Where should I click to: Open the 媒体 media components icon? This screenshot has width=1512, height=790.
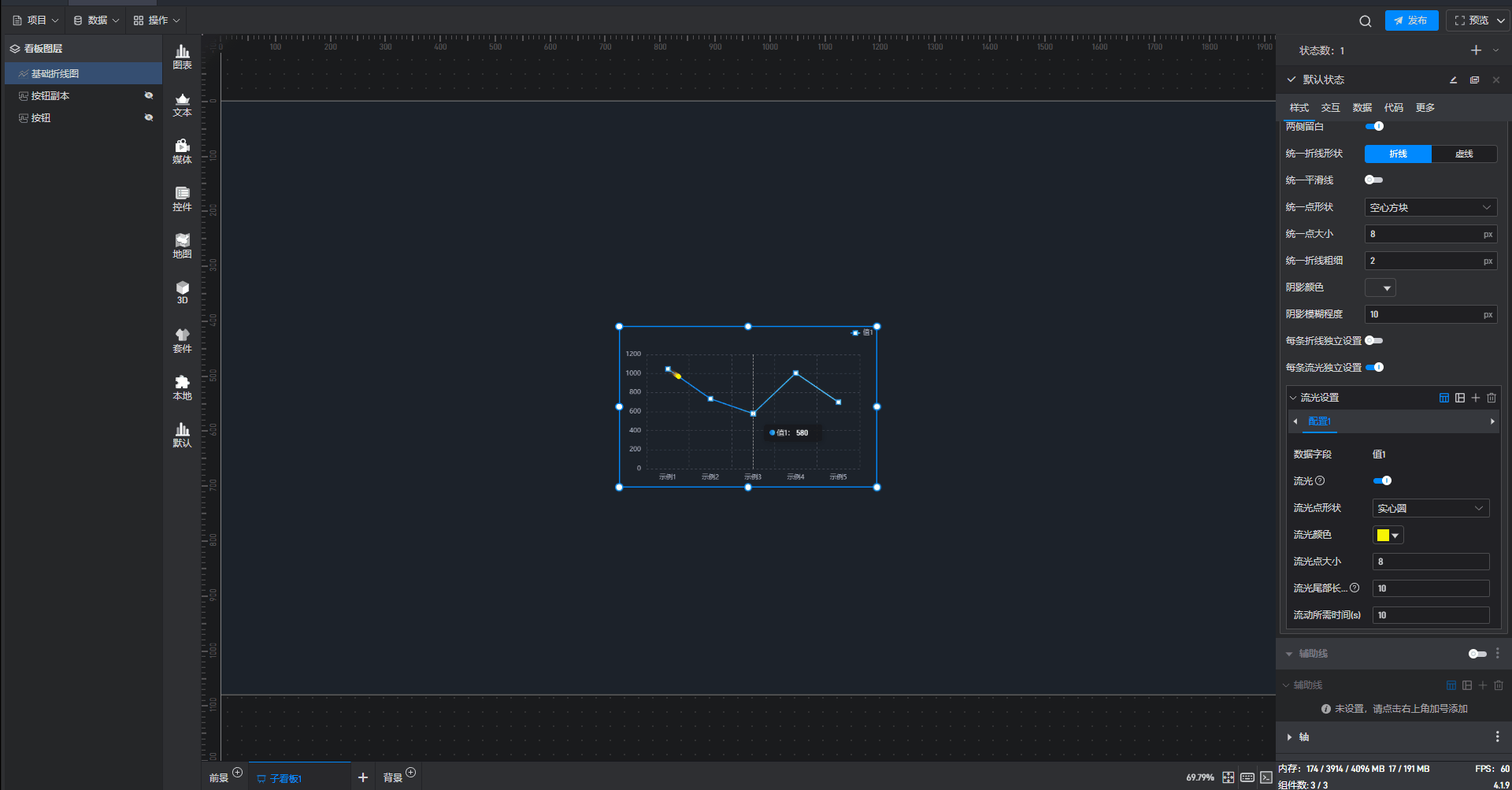(x=182, y=151)
